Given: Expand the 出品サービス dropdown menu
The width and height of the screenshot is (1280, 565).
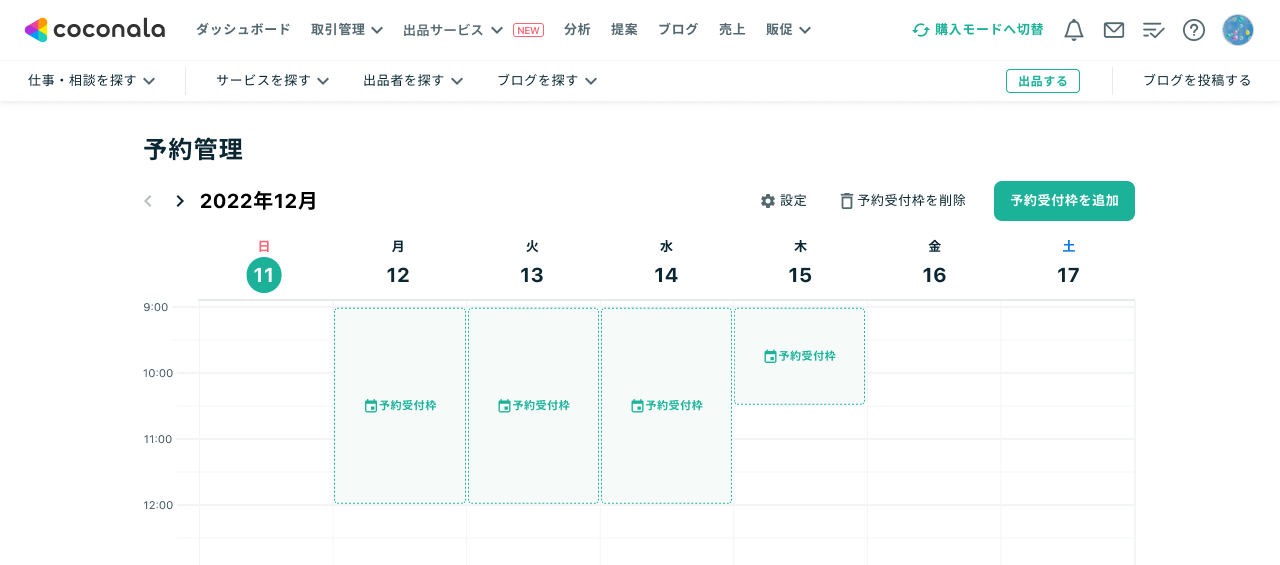Looking at the screenshot, I should [453, 30].
